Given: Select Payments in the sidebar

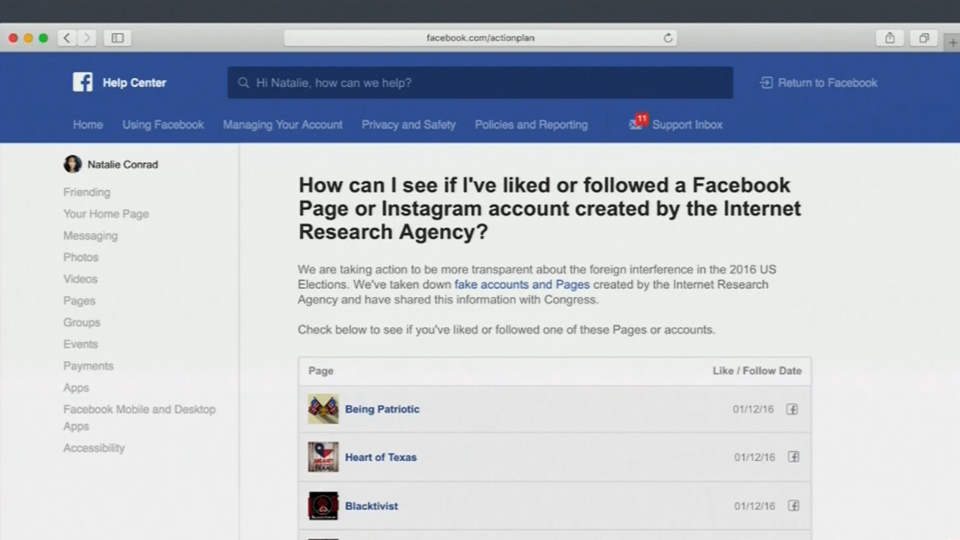Looking at the screenshot, I should (88, 366).
